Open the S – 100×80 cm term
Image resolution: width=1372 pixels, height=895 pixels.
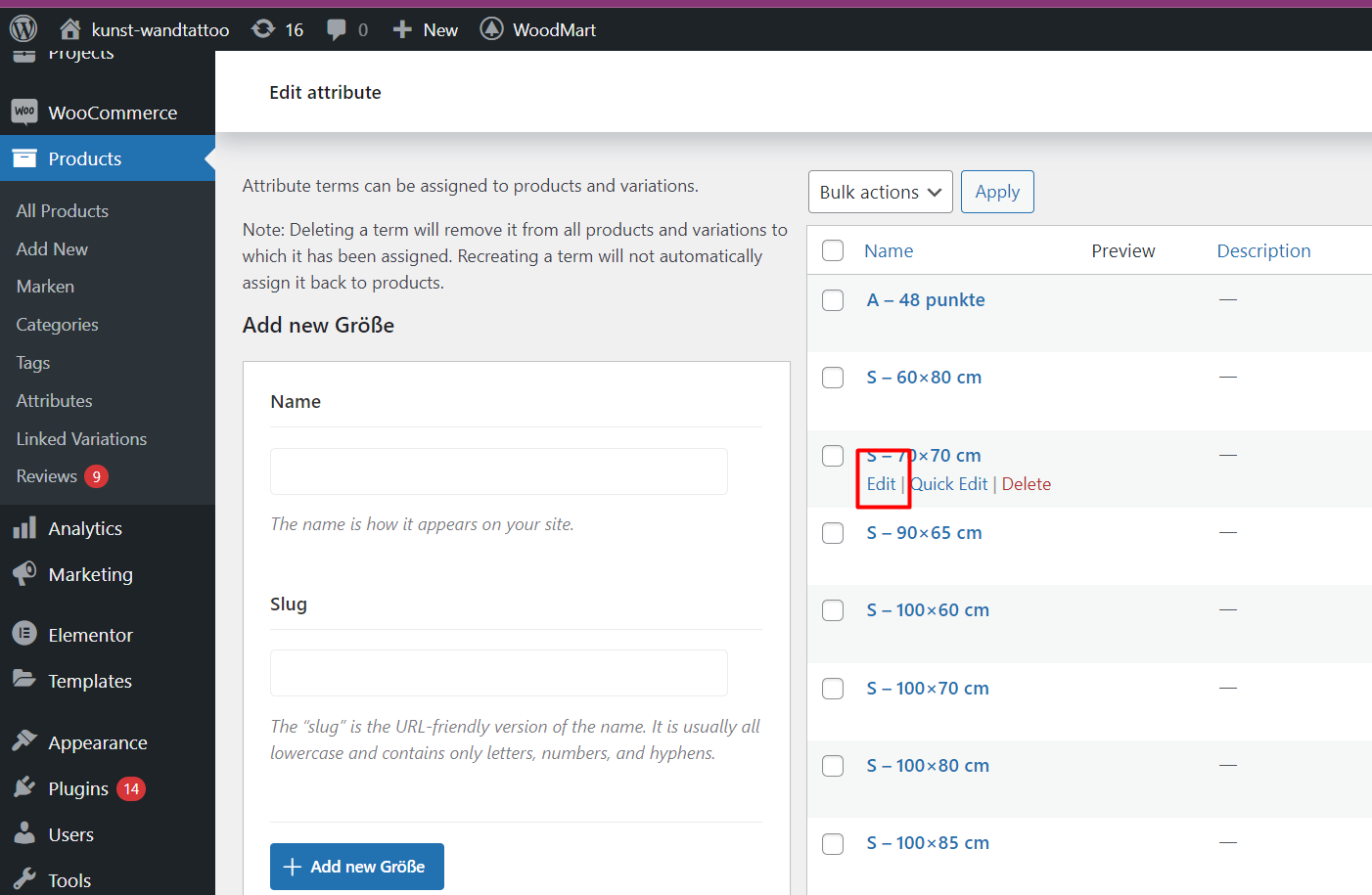[928, 766]
